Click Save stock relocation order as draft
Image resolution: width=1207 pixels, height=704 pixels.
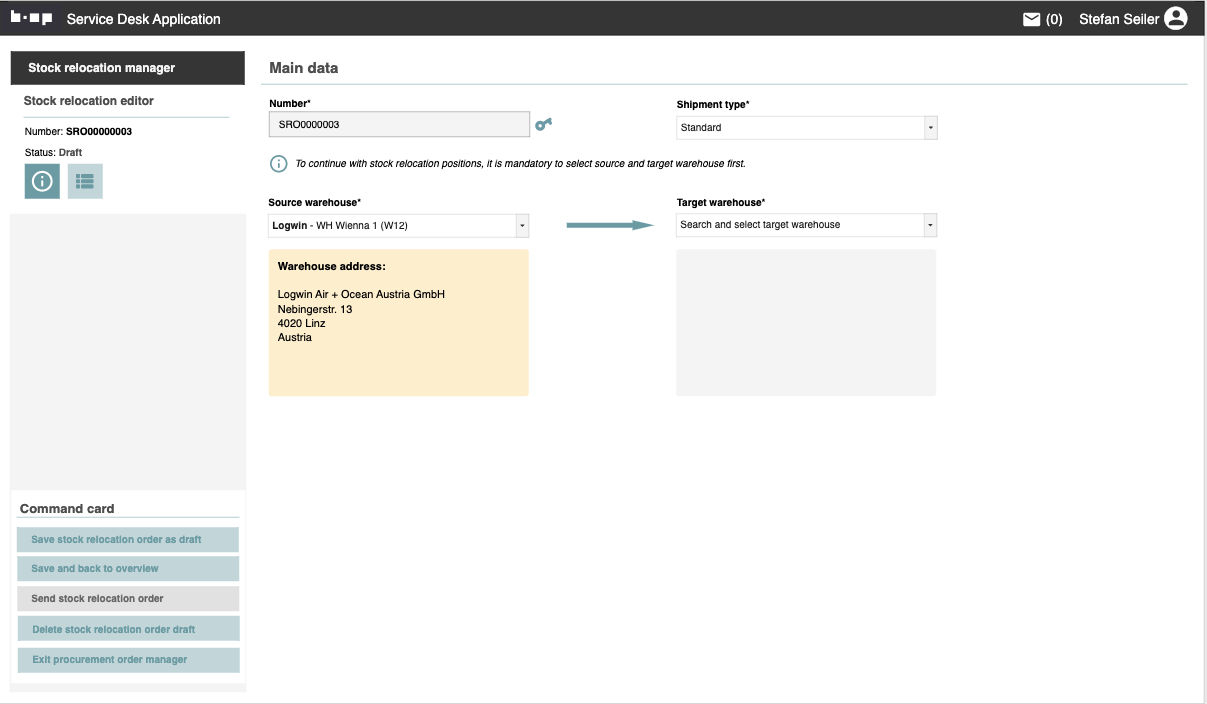click(x=128, y=540)
